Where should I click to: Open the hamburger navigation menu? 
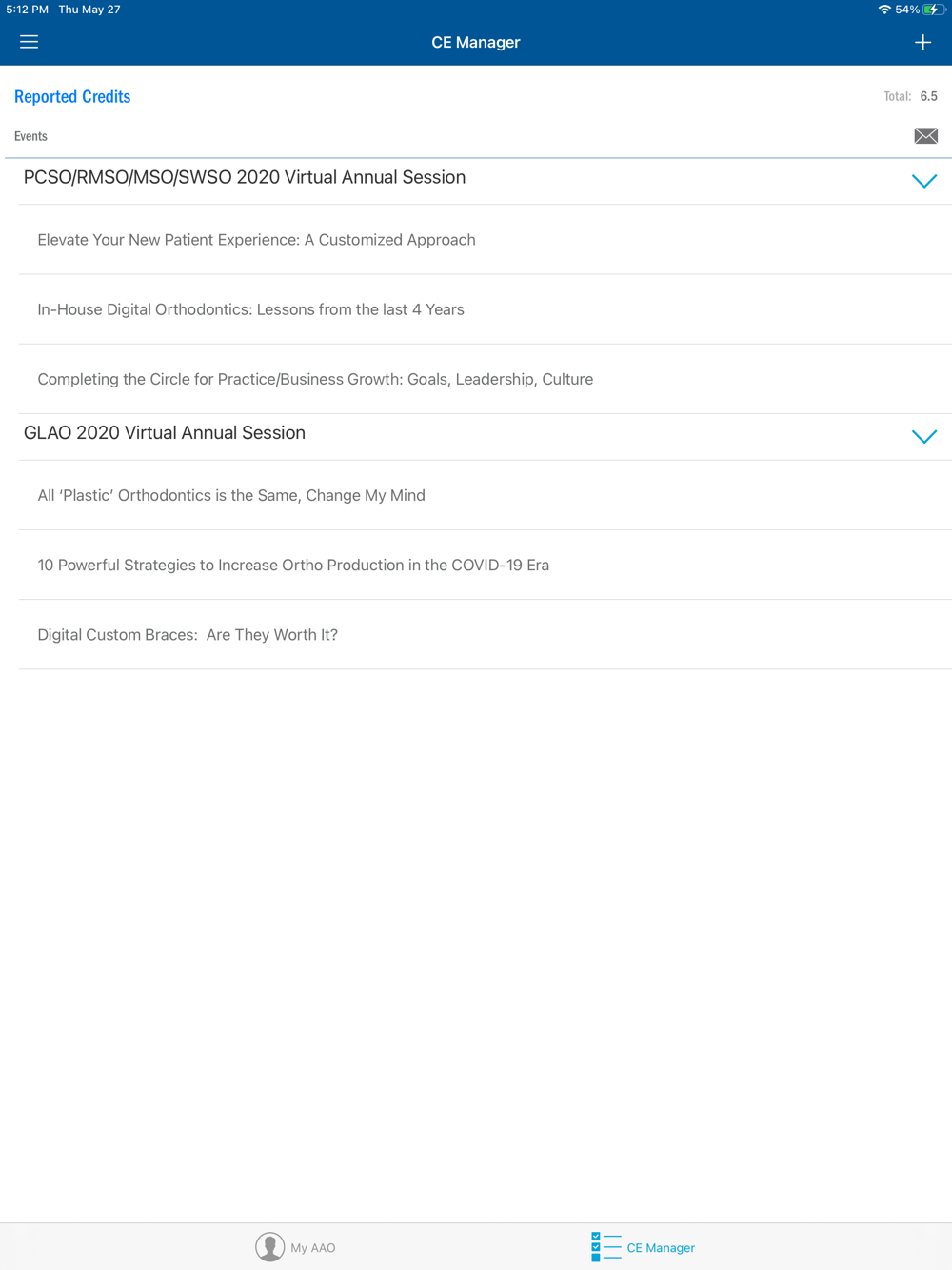tap(29, 42)
